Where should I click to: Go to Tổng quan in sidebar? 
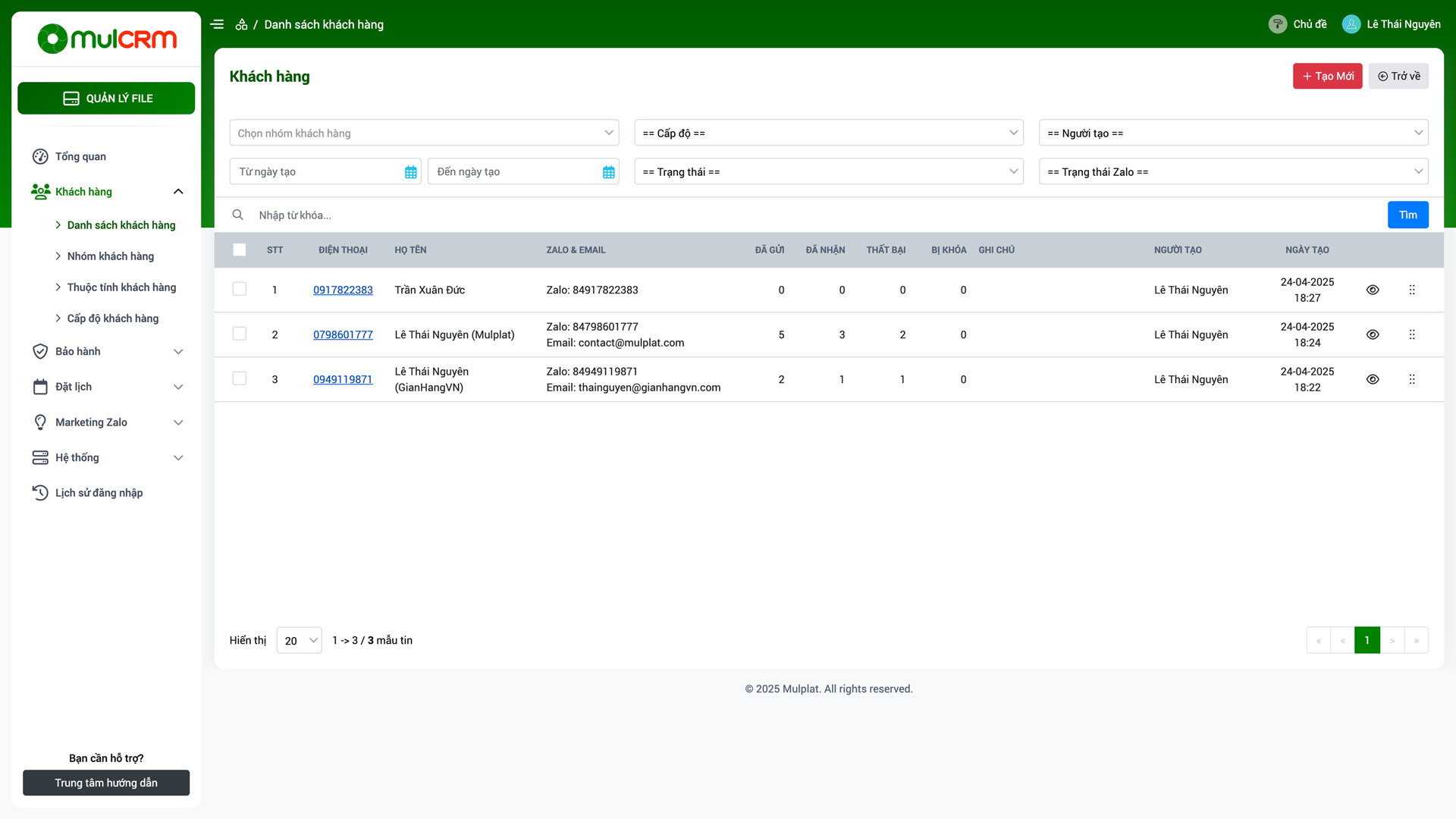[80, 156]
